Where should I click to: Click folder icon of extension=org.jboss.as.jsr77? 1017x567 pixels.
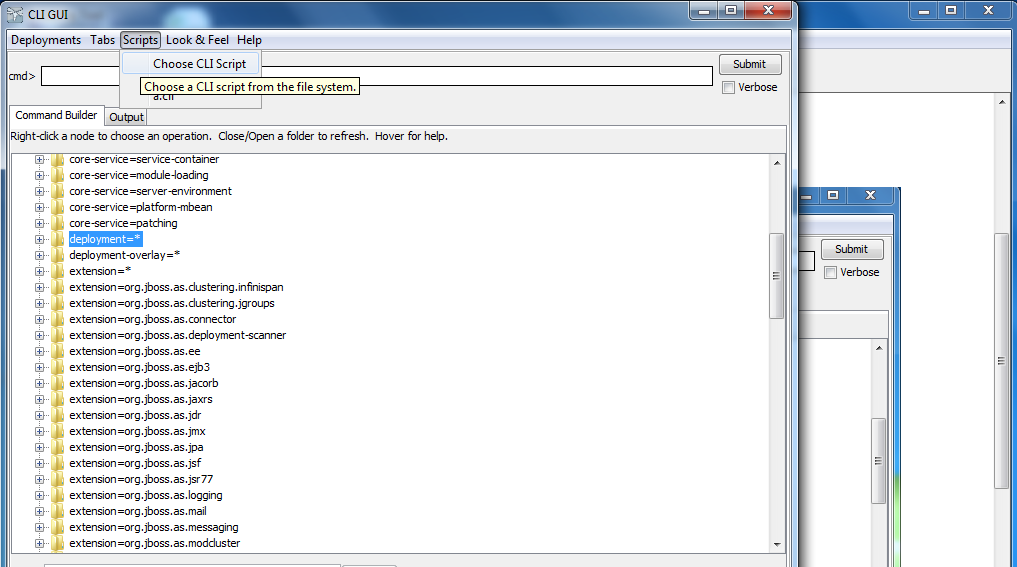(x=58, y=479)
